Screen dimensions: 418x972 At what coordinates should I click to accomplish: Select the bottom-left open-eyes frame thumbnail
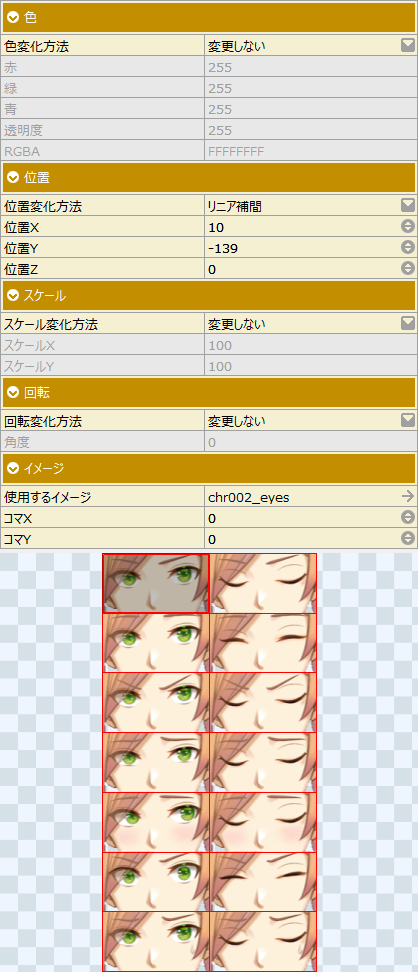tap(156, 942)
